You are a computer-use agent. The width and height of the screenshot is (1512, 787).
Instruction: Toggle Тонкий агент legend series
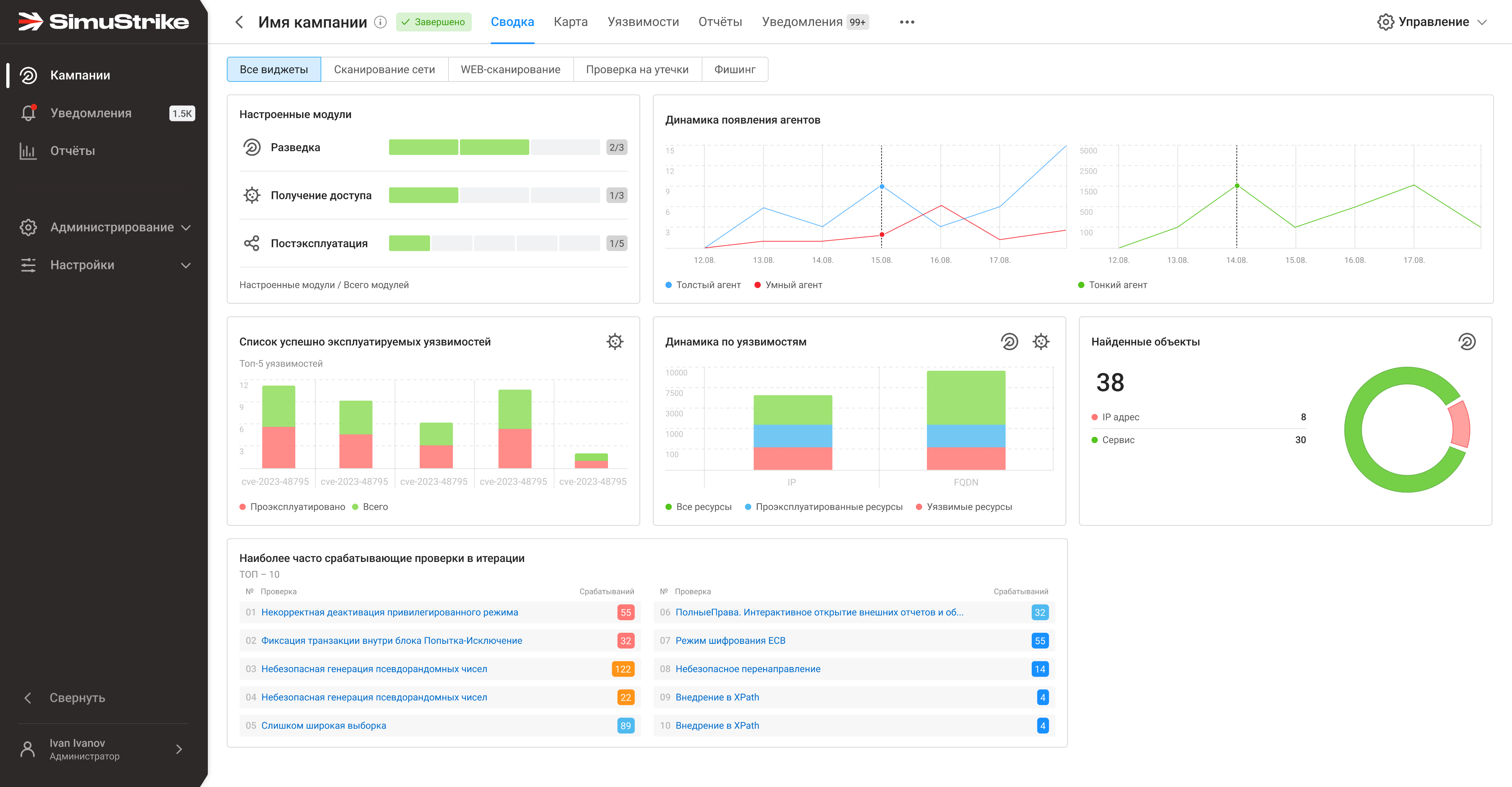[1112, 284]
